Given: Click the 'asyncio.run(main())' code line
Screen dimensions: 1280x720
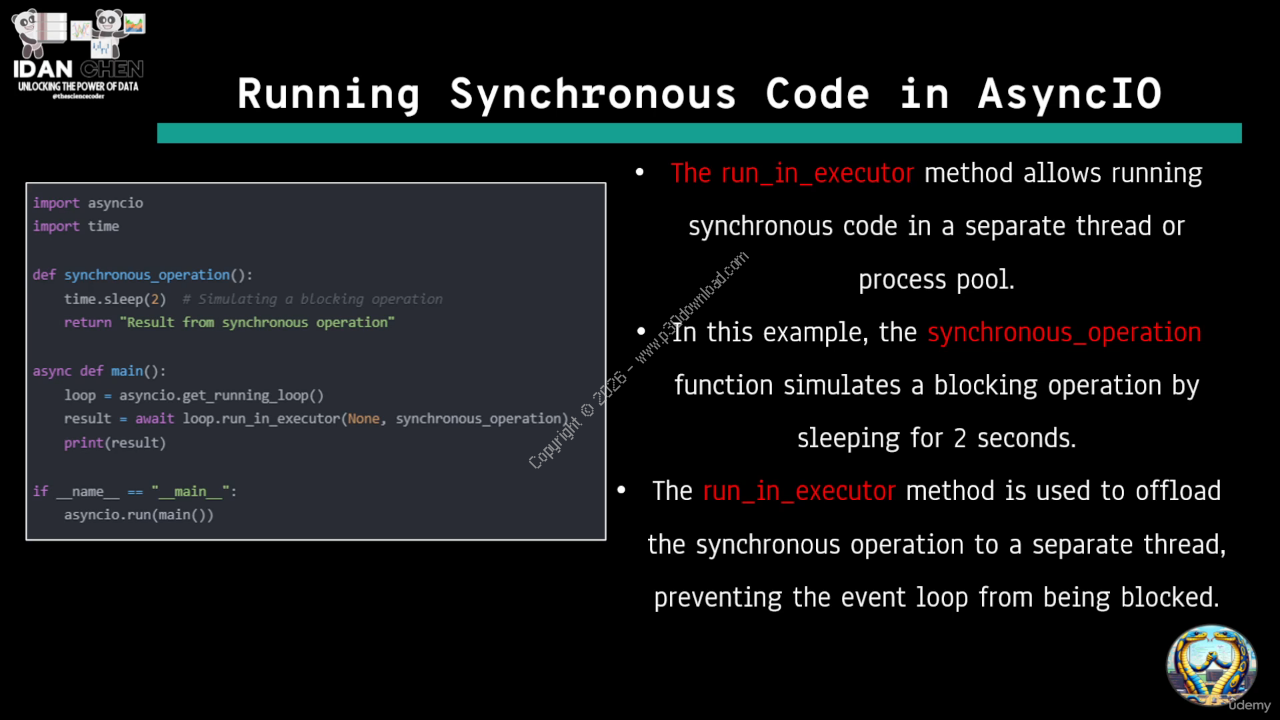Looking at the screenshot, I should coord(139,515).
